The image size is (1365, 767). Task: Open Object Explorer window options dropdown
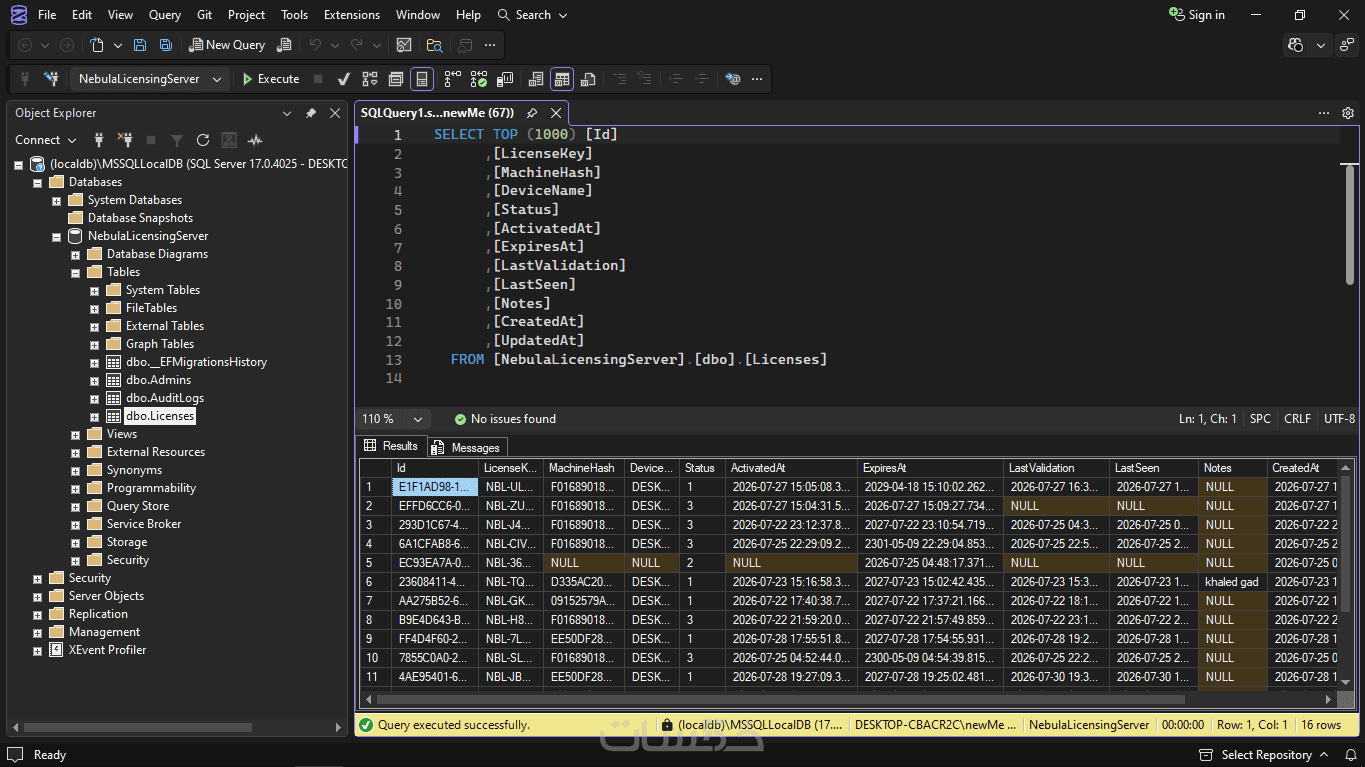[x=287, y=113]
